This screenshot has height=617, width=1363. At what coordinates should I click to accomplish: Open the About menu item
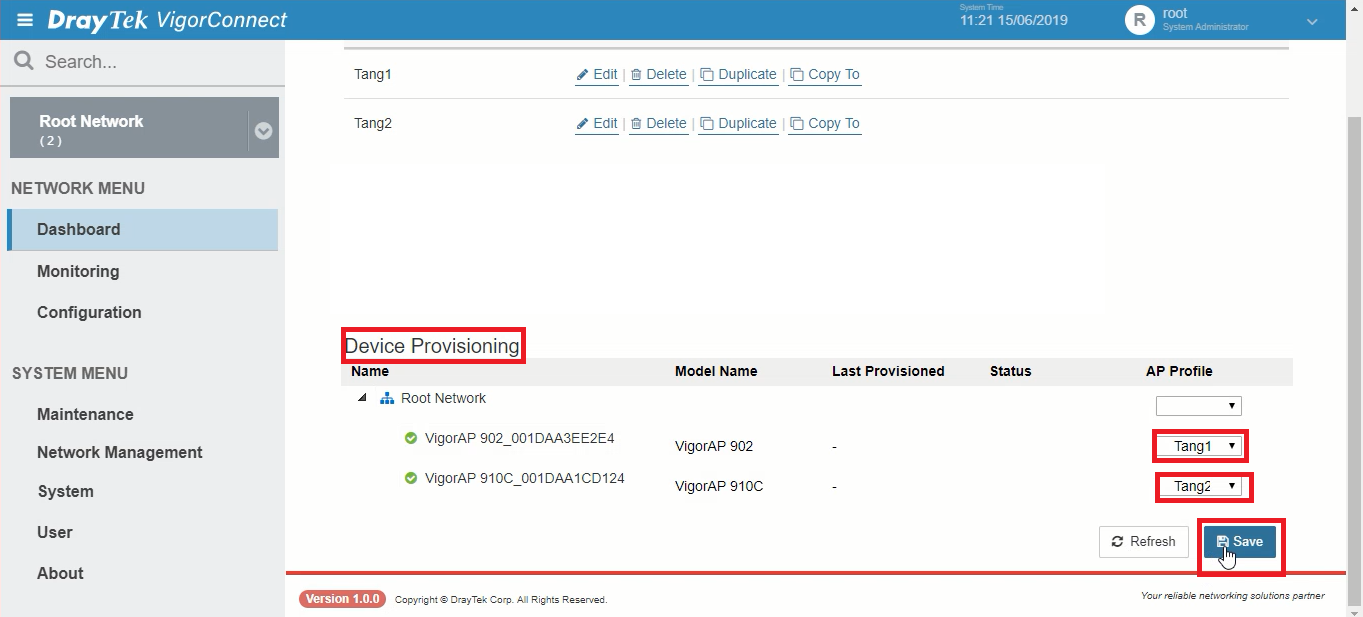pyautogui.click(x=60, y=573)
